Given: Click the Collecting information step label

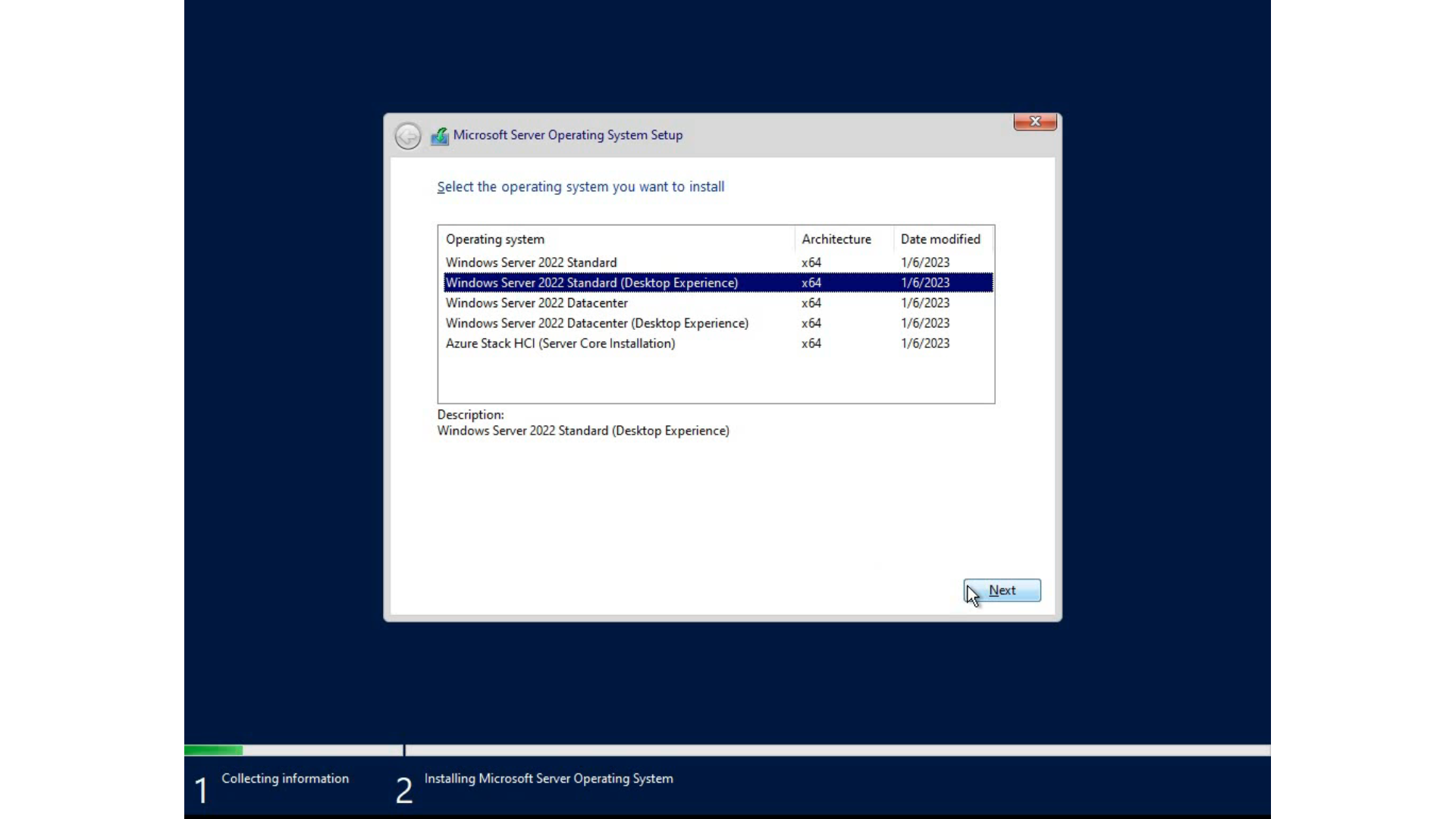Looking at the screenshot, I should click(285, 779).
